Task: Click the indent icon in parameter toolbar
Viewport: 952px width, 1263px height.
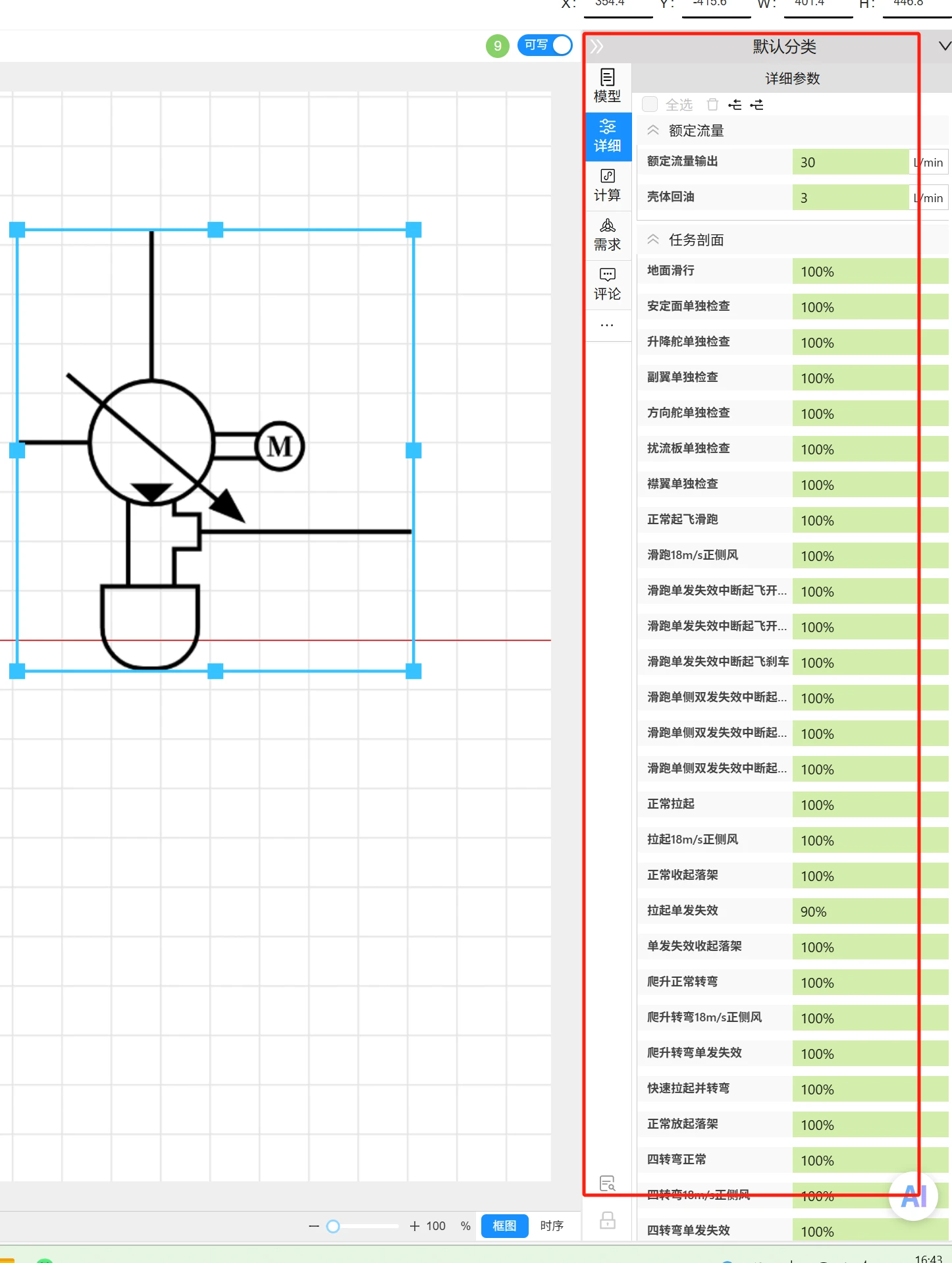Action: 757,105
